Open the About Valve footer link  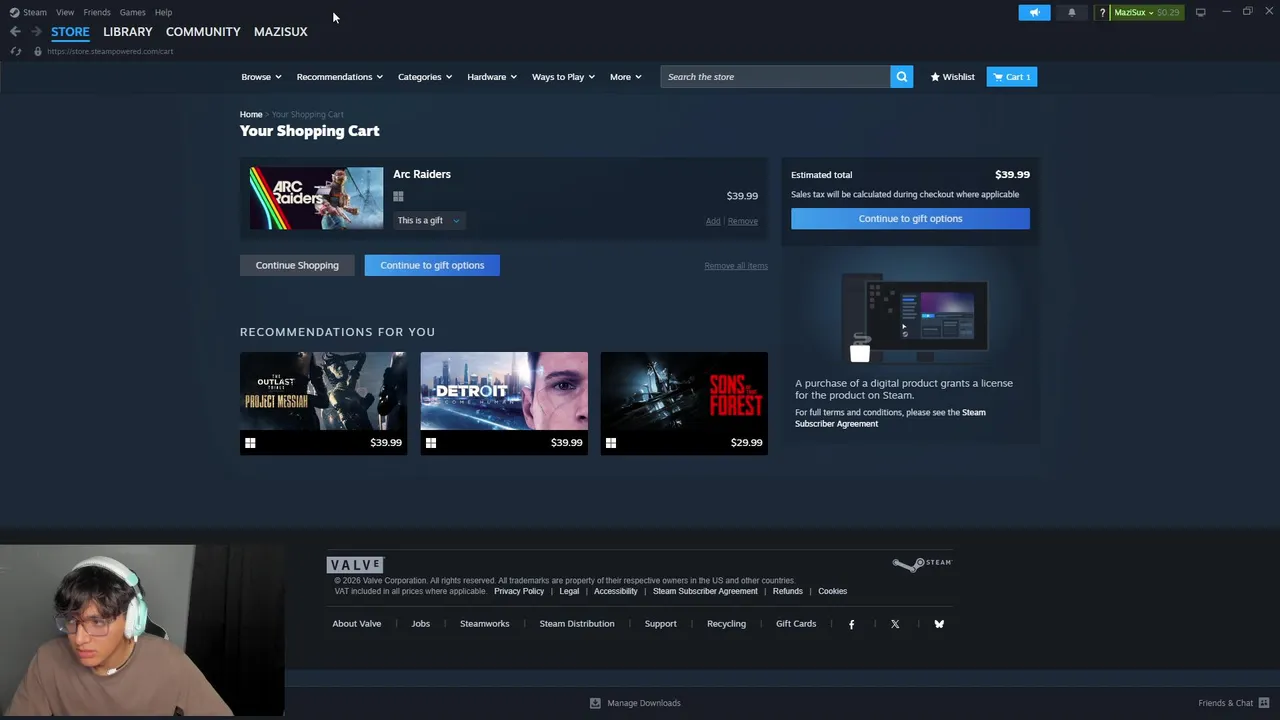[357, 624]
